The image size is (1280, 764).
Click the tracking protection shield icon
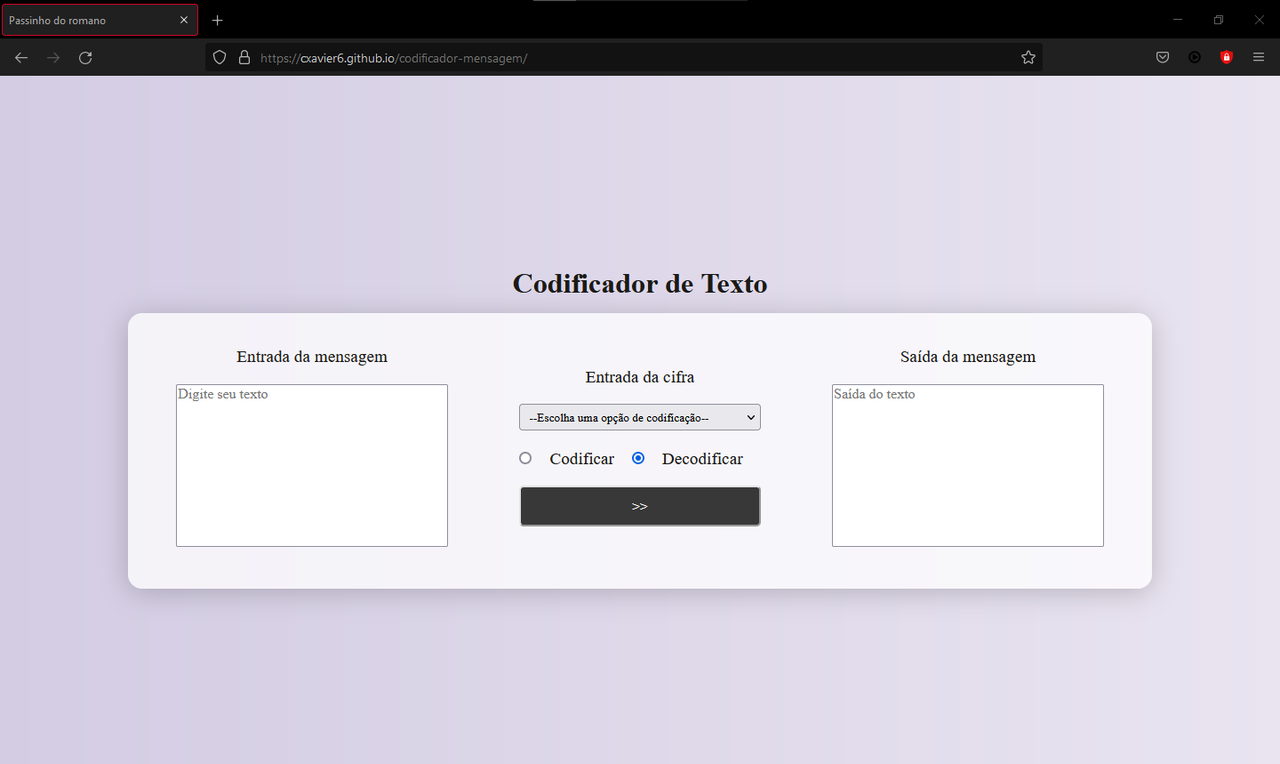[x=219, y=57]
